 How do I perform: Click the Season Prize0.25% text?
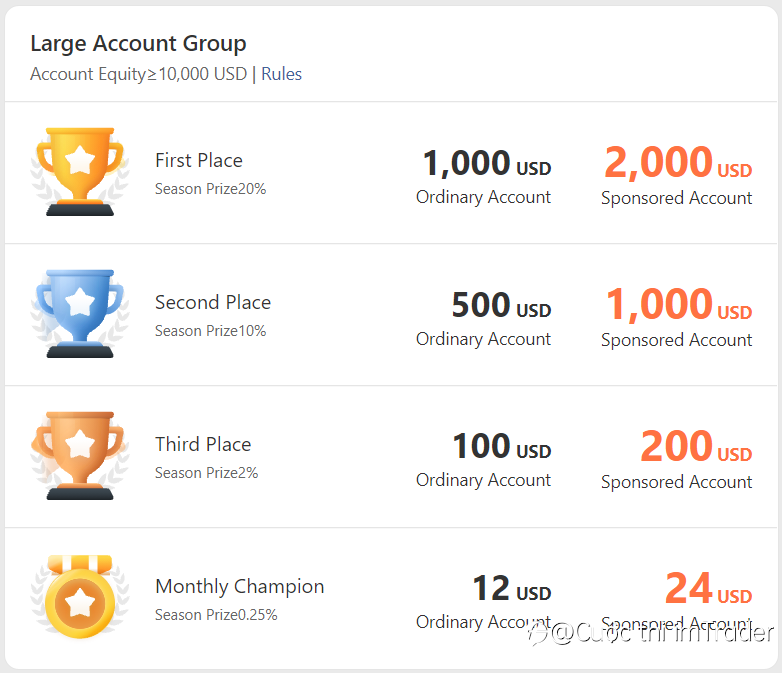(x=216, y=615)
